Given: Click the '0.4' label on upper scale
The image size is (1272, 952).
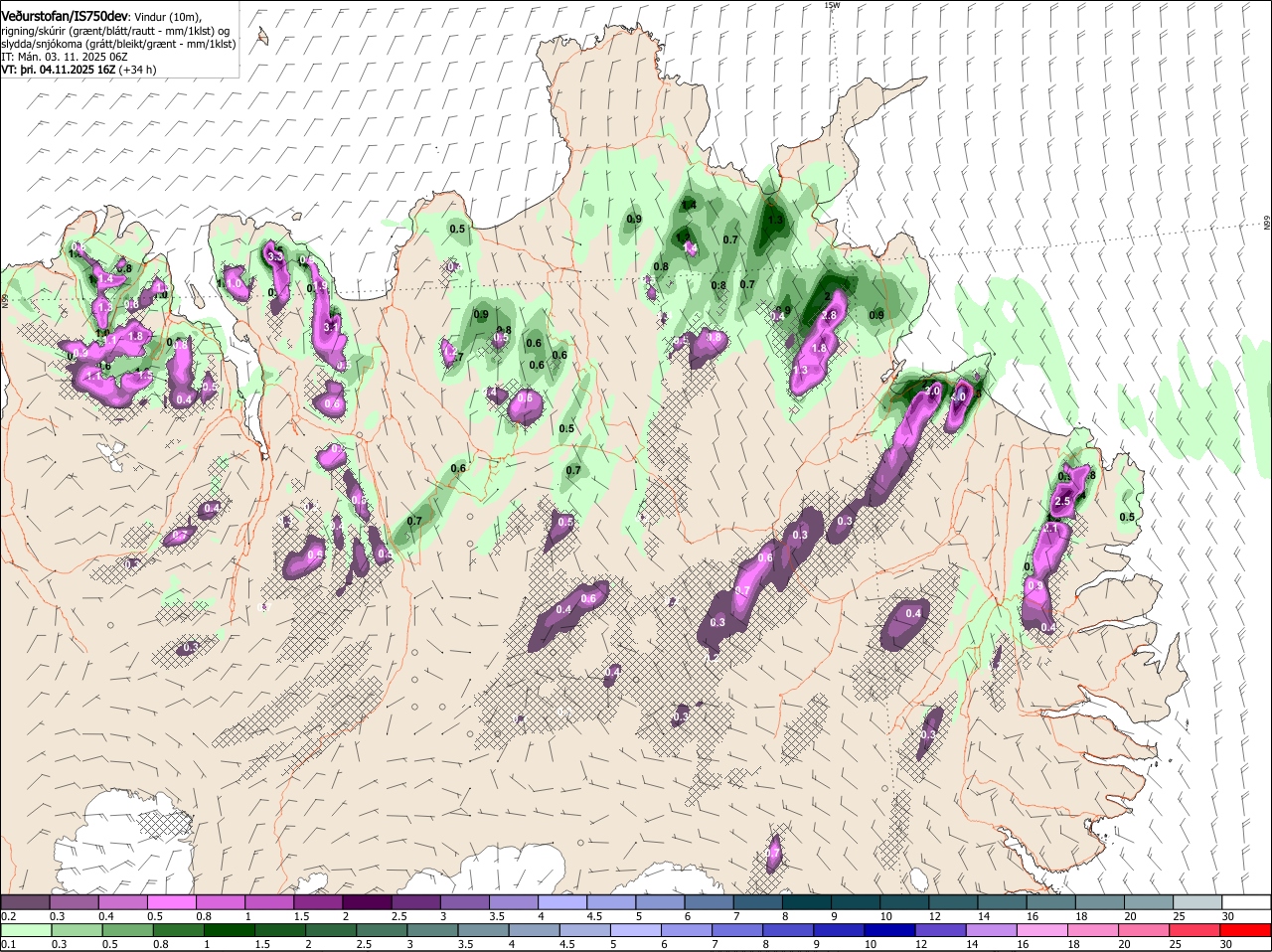Looking at the screenshot, I should [105, 915].
